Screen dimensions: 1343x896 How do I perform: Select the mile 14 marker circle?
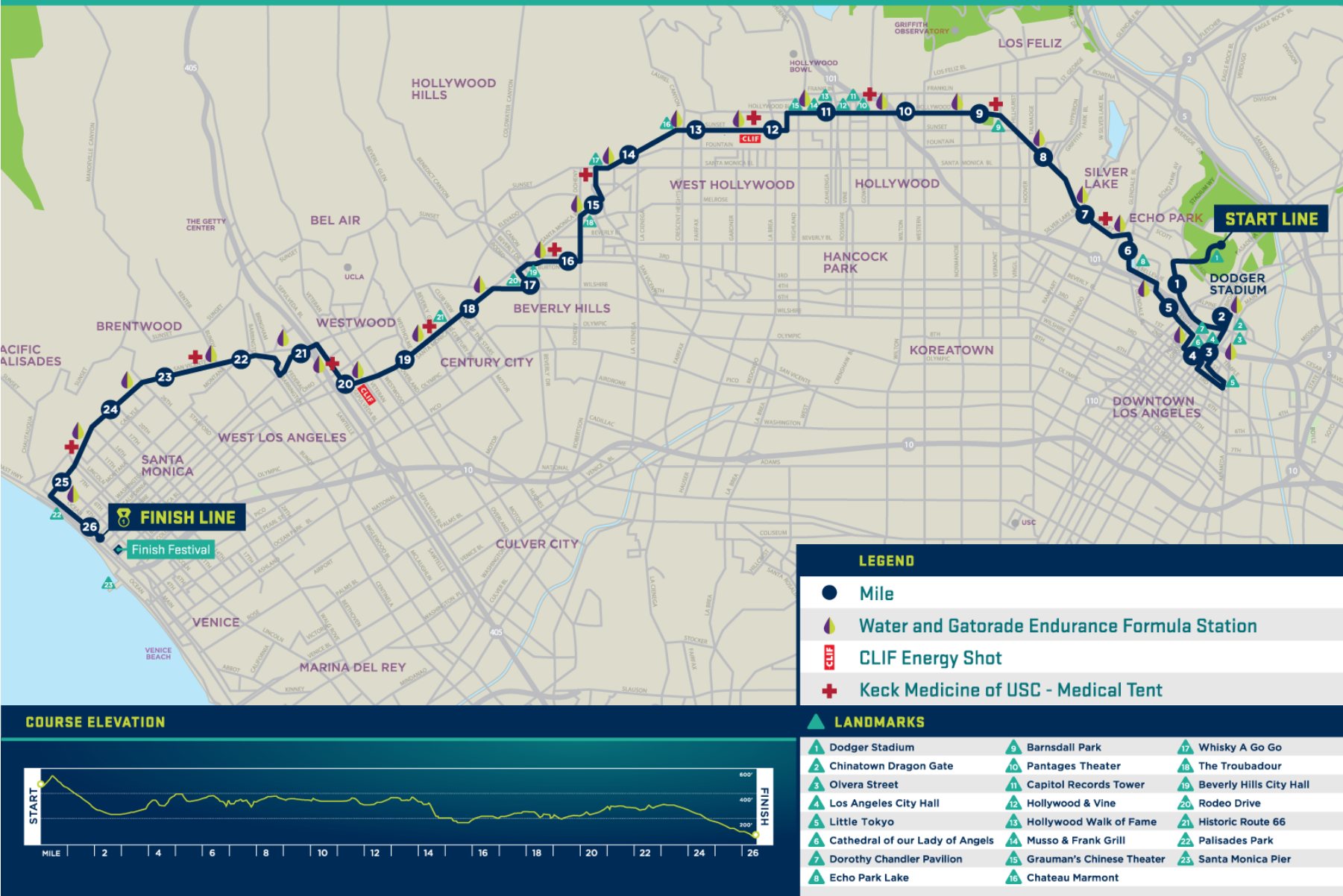629,155
